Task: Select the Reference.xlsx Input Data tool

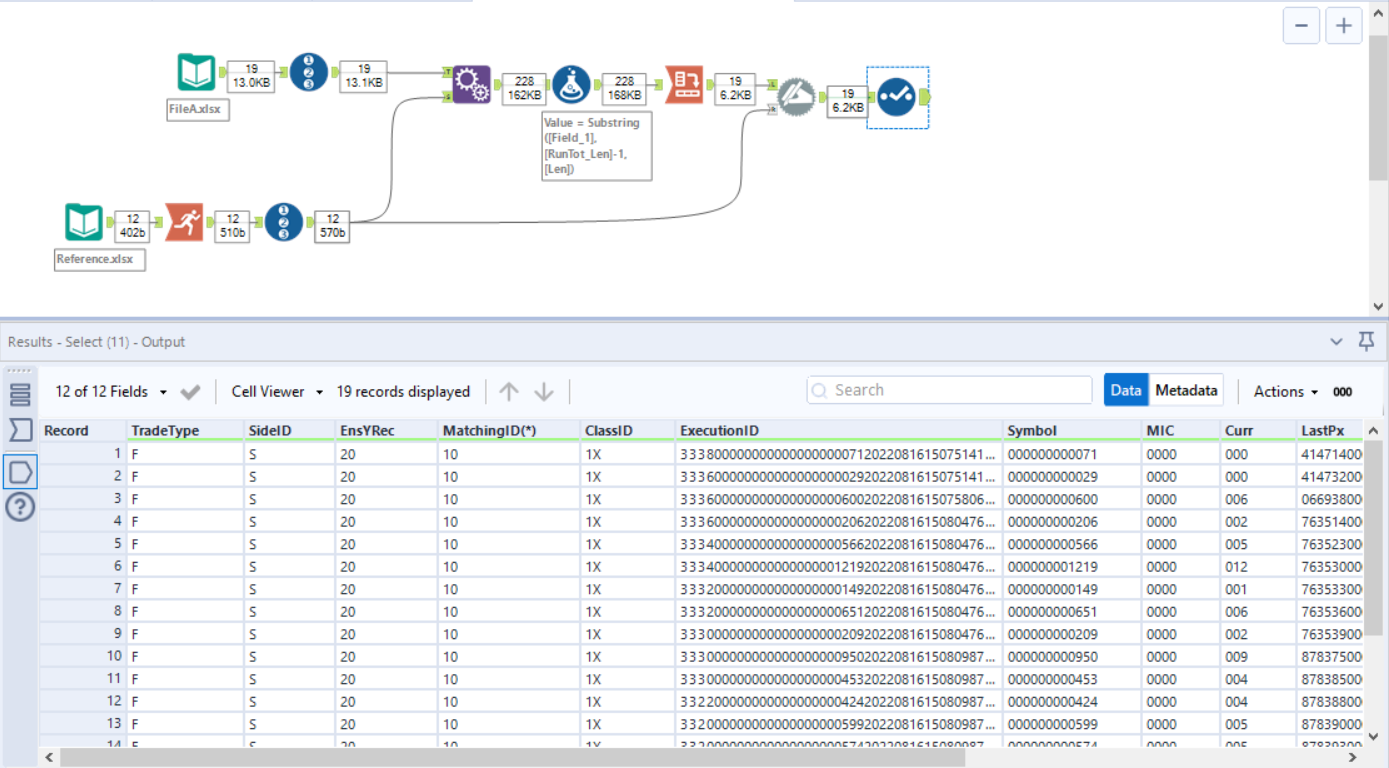Action: coord(83,222)
